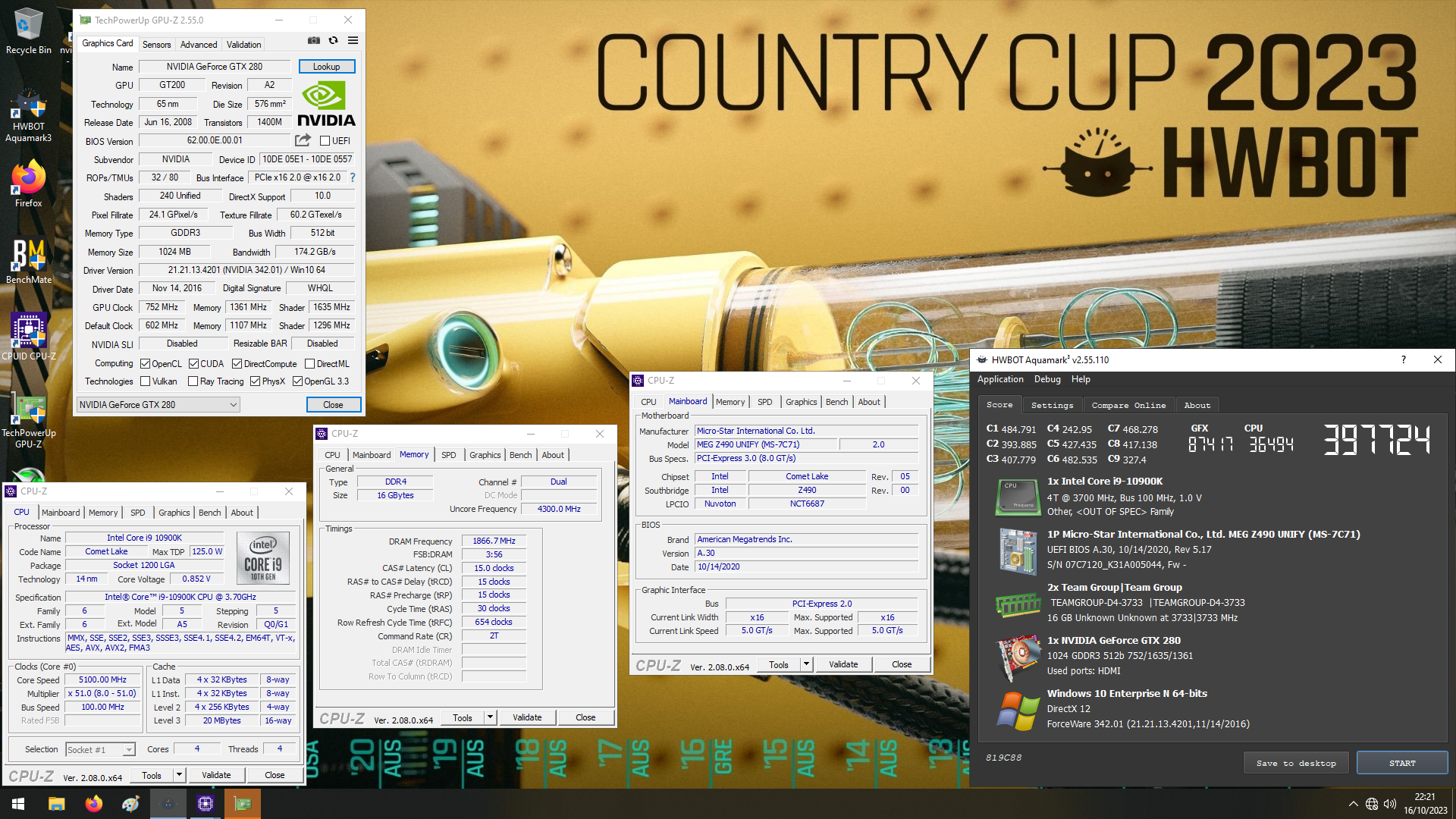Screen dimensions: 1456x819
Task: Click the Close button in GPU-Z
Action: (x=333, y=405)
